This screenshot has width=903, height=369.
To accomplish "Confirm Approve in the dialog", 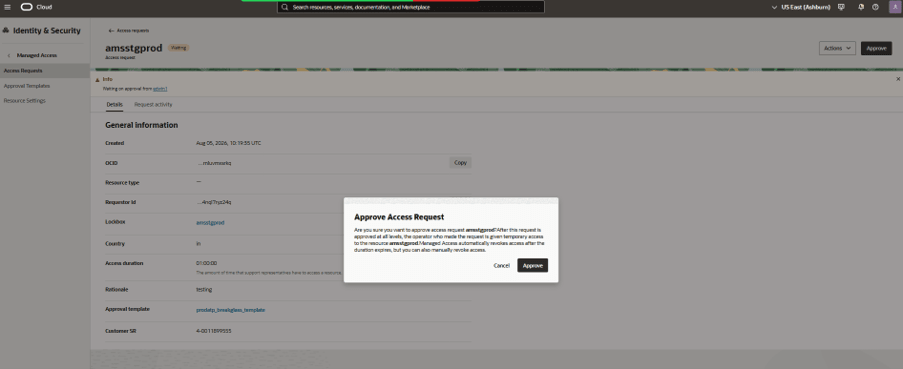I will point(533,265).
